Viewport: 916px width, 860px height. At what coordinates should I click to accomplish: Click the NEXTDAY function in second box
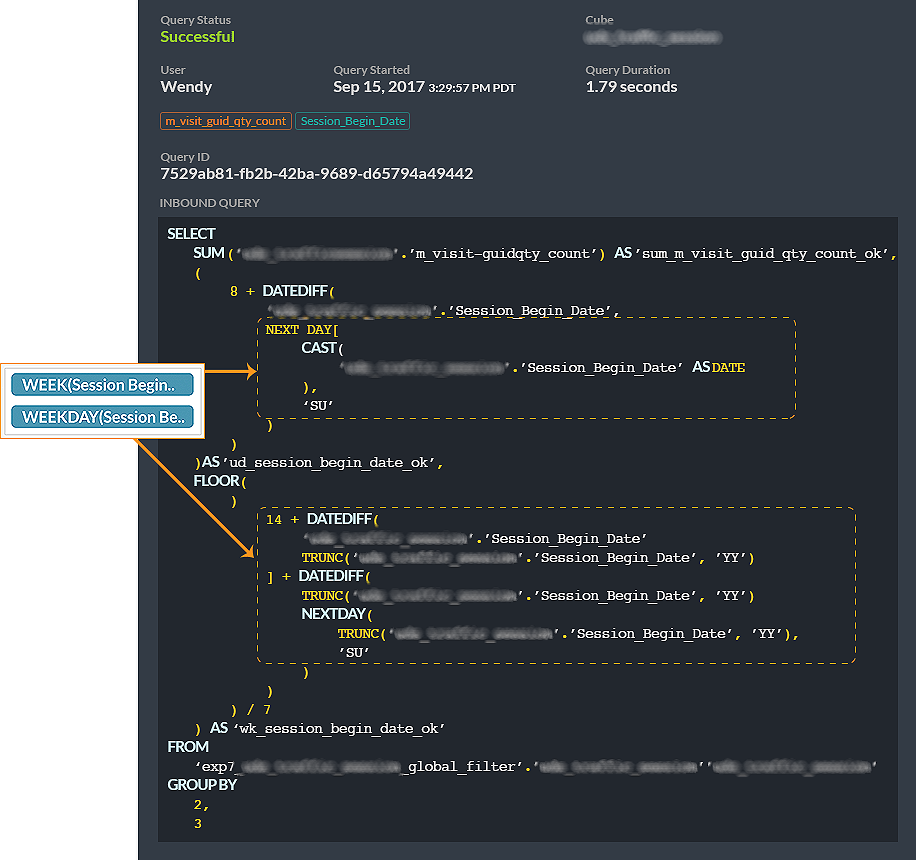click(x=334, y=614)
